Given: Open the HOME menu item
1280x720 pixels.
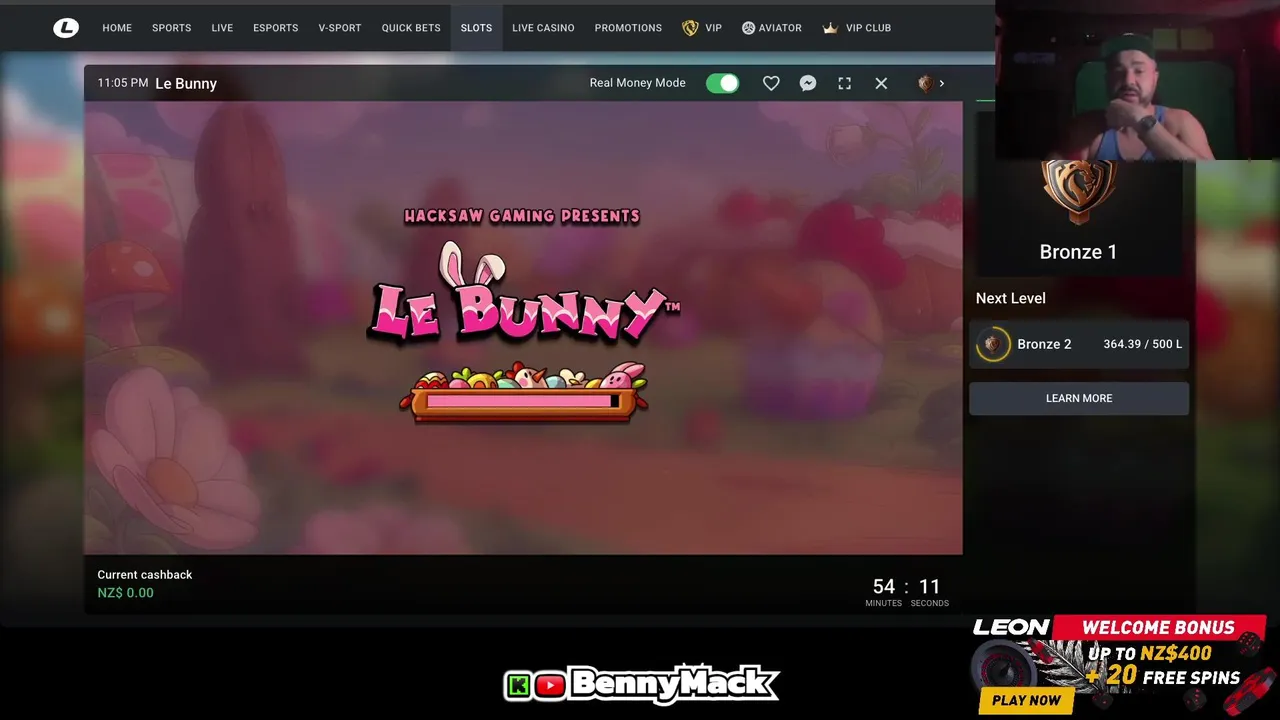Looking at the screenshot, I should 117,28.
